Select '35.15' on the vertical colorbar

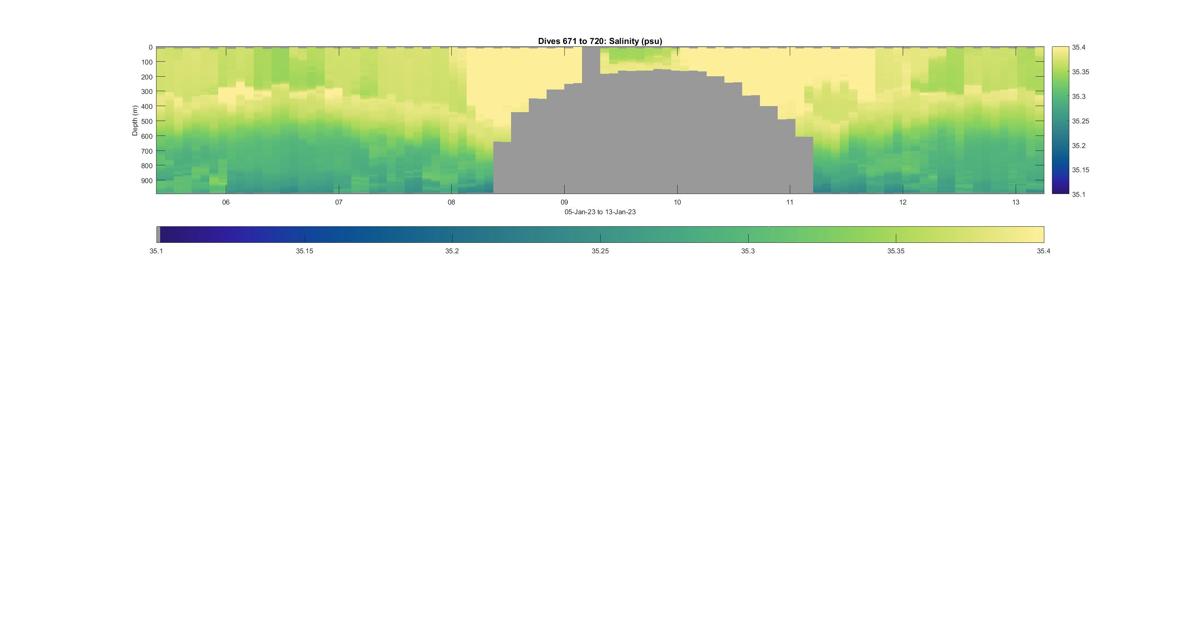click(x=1082, y=170)
